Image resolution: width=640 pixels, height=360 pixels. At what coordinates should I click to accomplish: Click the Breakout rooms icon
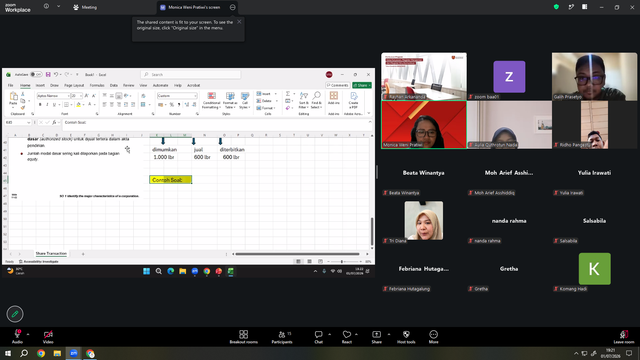244,334
